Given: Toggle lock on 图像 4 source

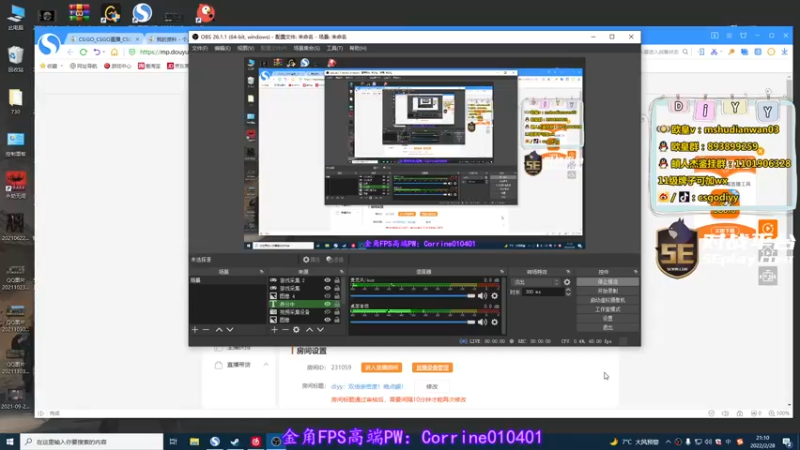Looking at the screenshot, I should coord(337,296).
